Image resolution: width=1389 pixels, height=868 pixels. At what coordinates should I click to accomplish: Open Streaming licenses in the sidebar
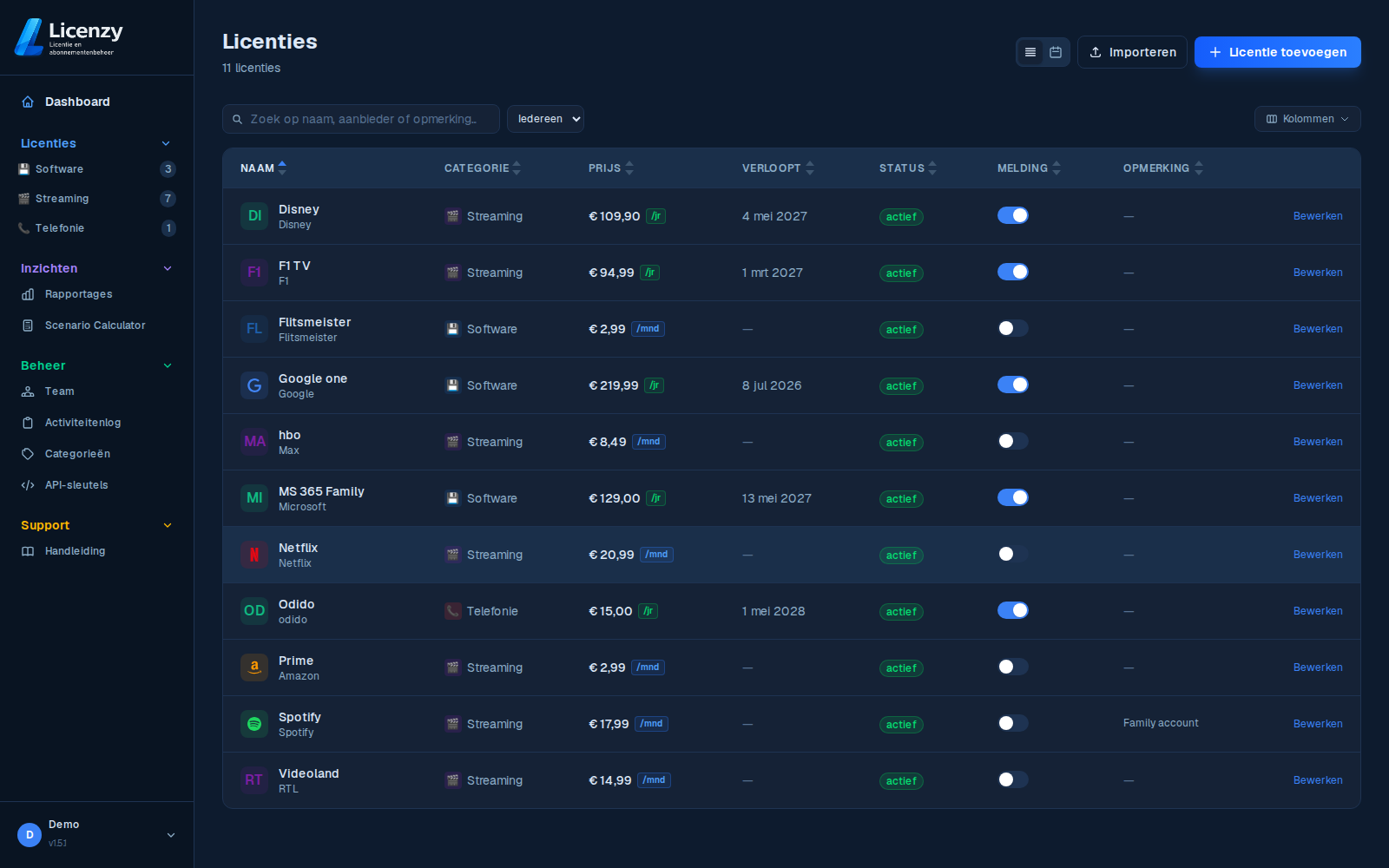click(96, 199)
